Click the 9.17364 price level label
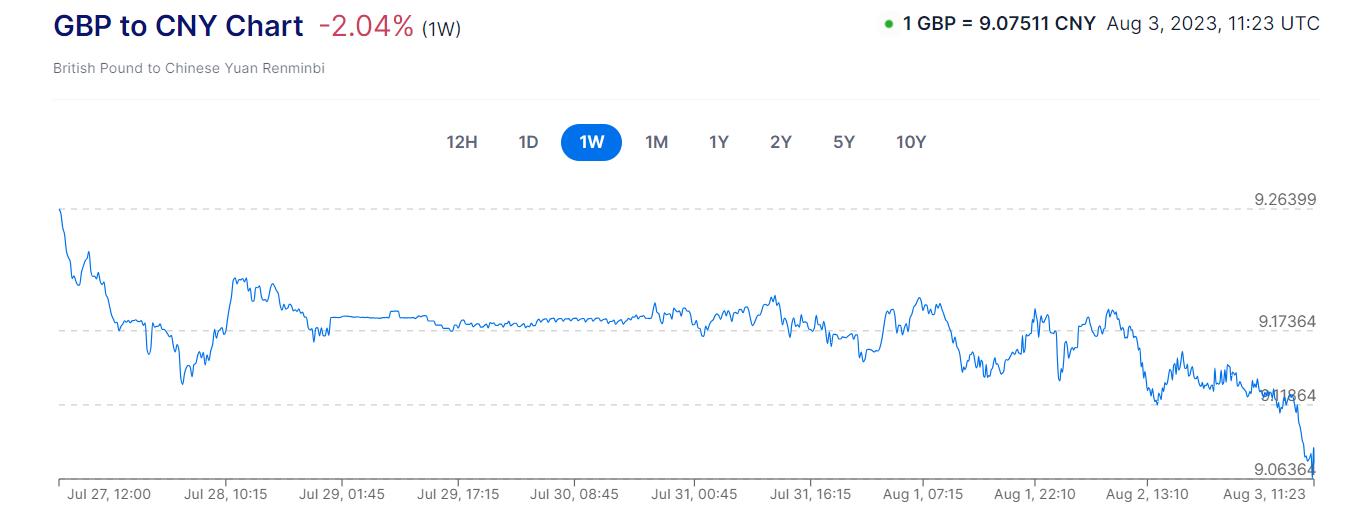The image size is (1358, 521). pyautogui.click(x=1287, y=322)
